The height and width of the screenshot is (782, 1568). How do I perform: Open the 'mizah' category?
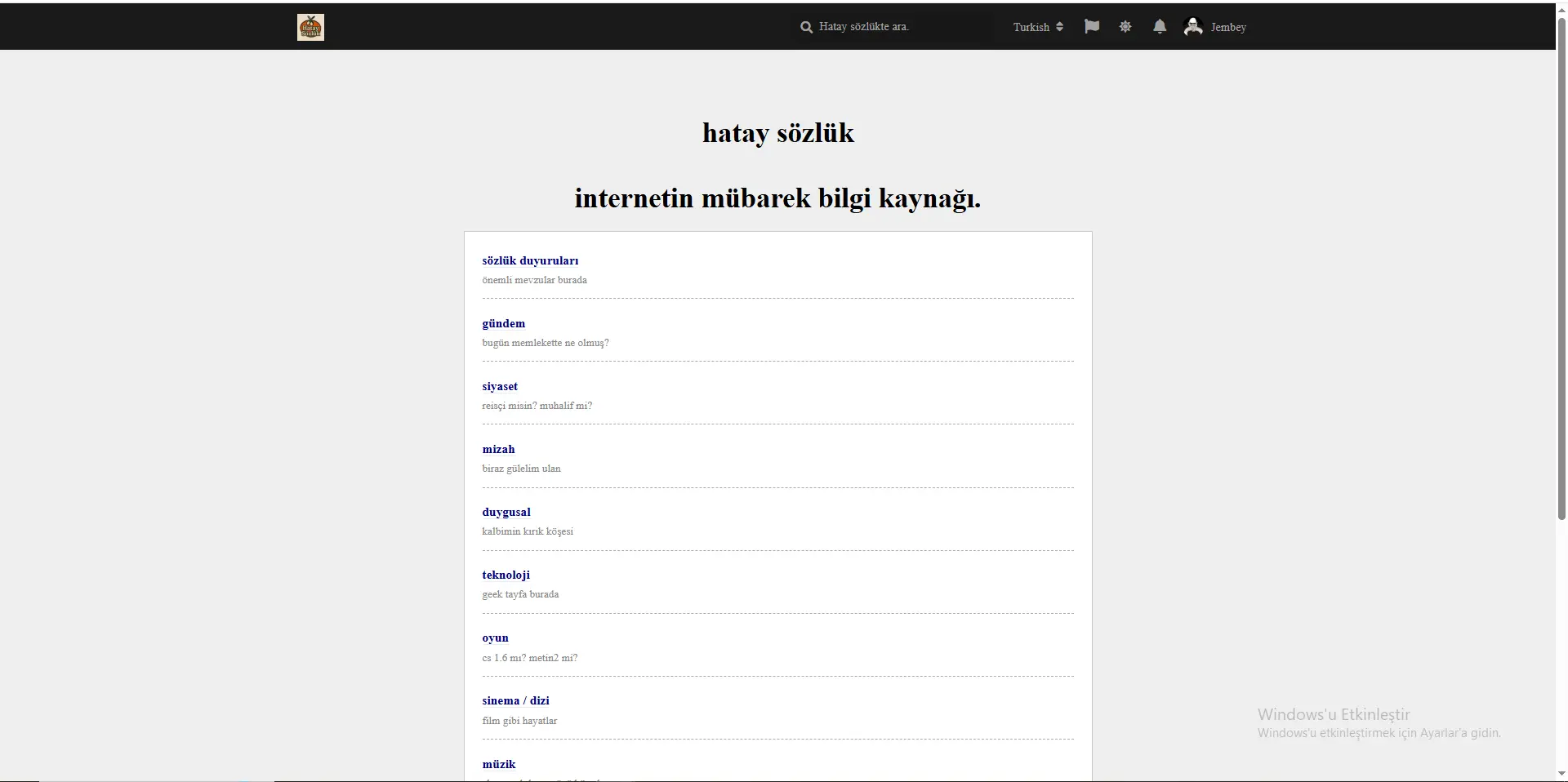tap(498, 449)
